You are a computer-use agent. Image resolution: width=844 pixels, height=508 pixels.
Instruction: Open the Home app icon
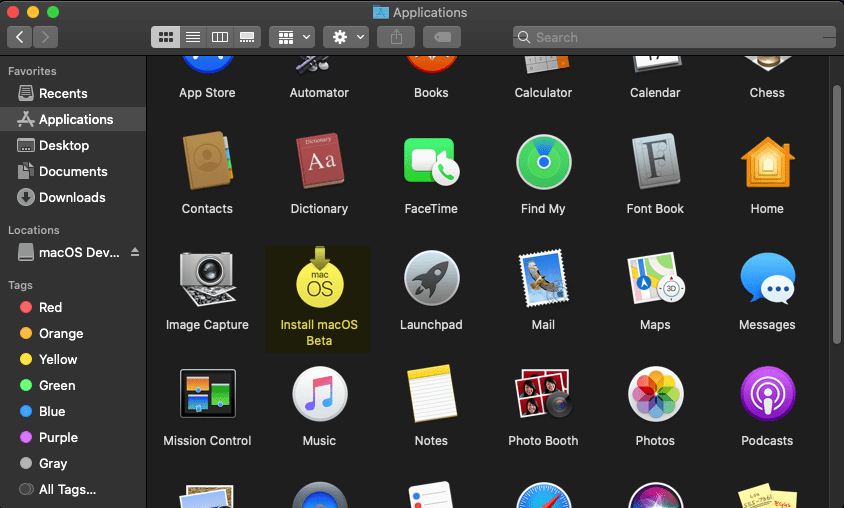pos(767,162)
